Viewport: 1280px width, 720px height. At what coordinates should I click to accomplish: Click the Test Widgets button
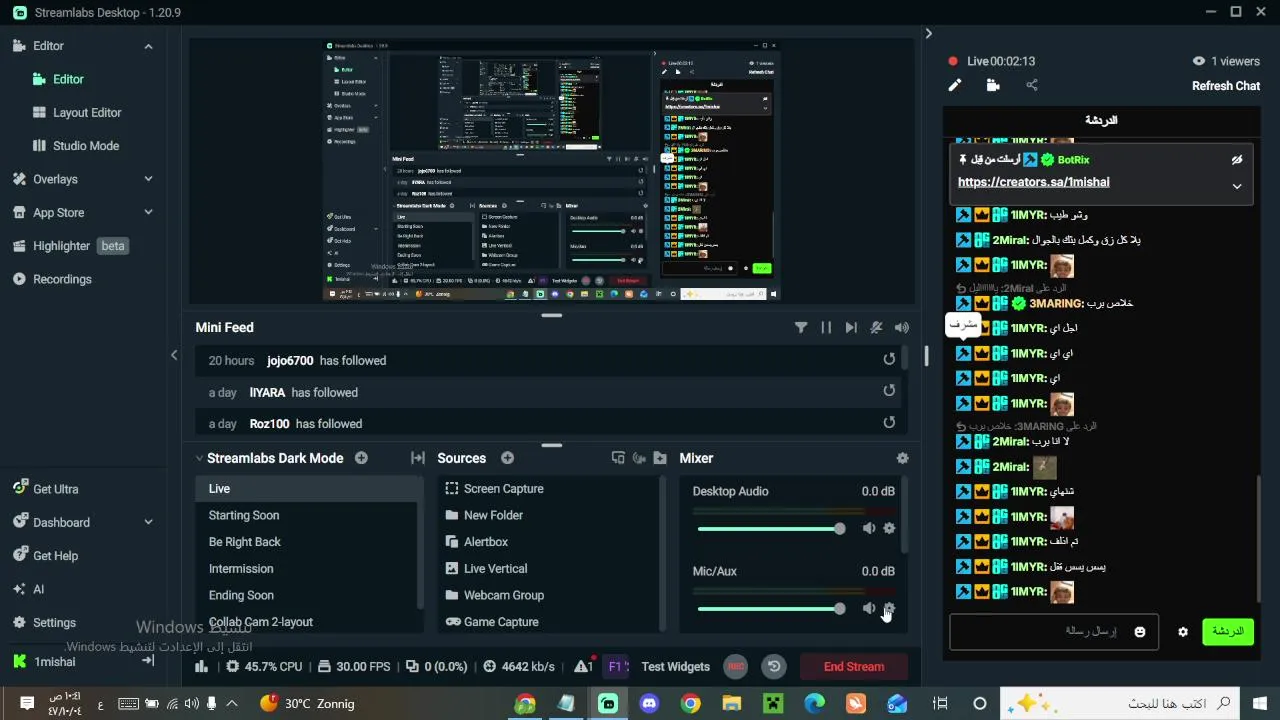(x=676, y=666)
